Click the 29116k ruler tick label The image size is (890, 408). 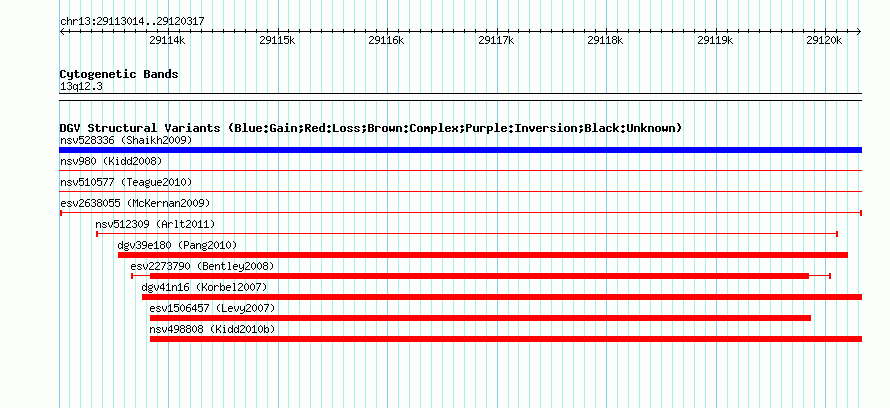pyautogui.click(x=386, y=40)
